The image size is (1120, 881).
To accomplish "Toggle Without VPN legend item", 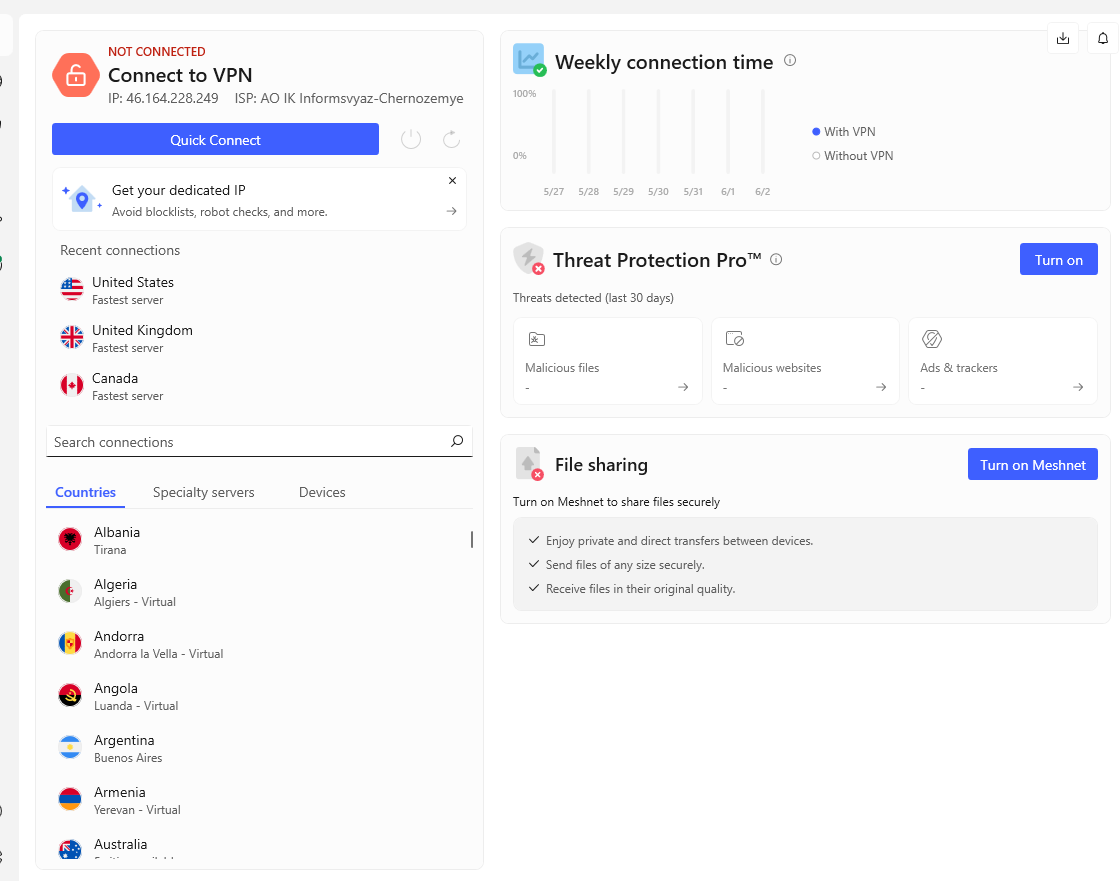I will point(853,156).
